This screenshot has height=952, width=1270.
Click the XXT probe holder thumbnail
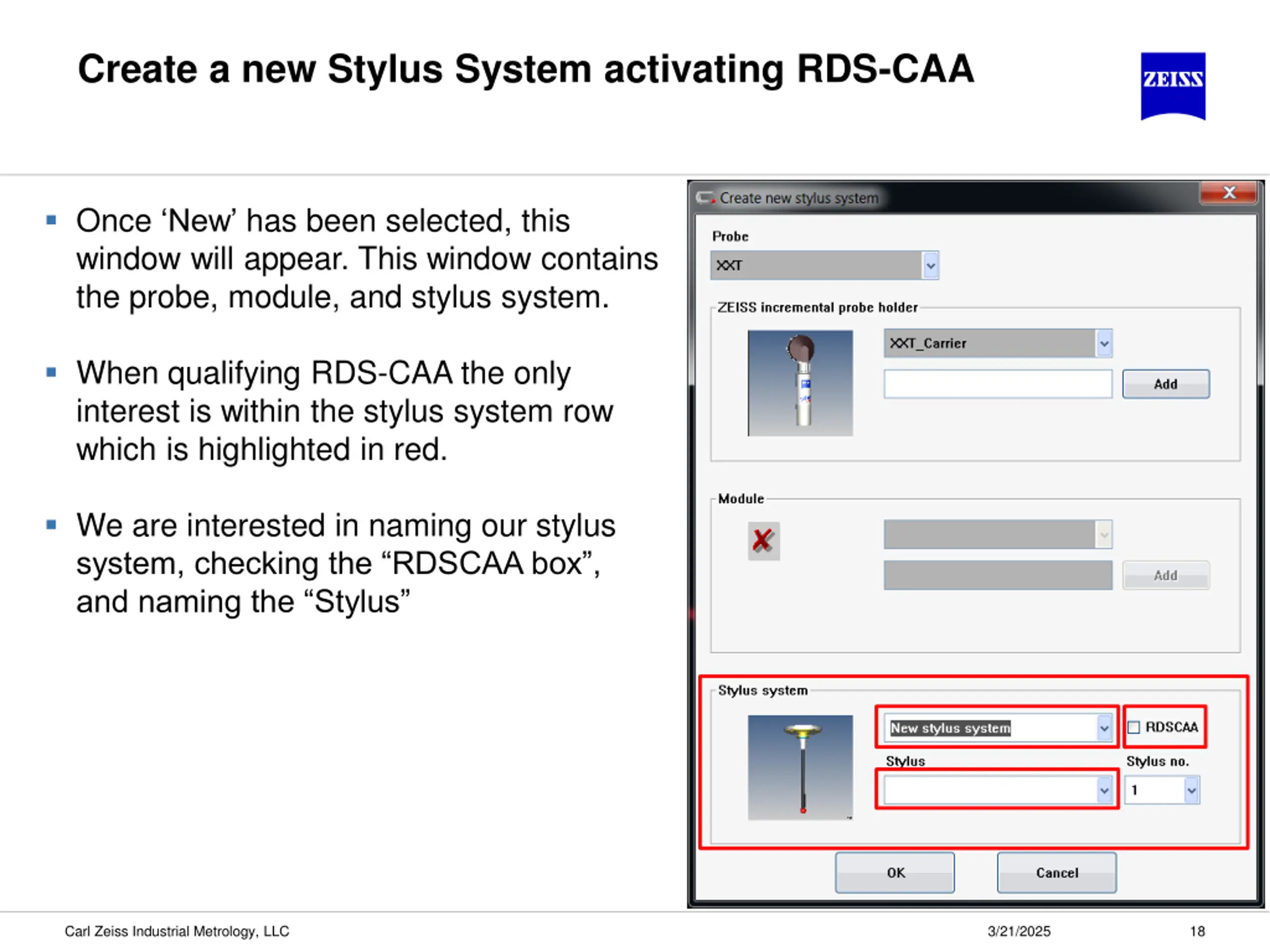click(x=800, y=383)
